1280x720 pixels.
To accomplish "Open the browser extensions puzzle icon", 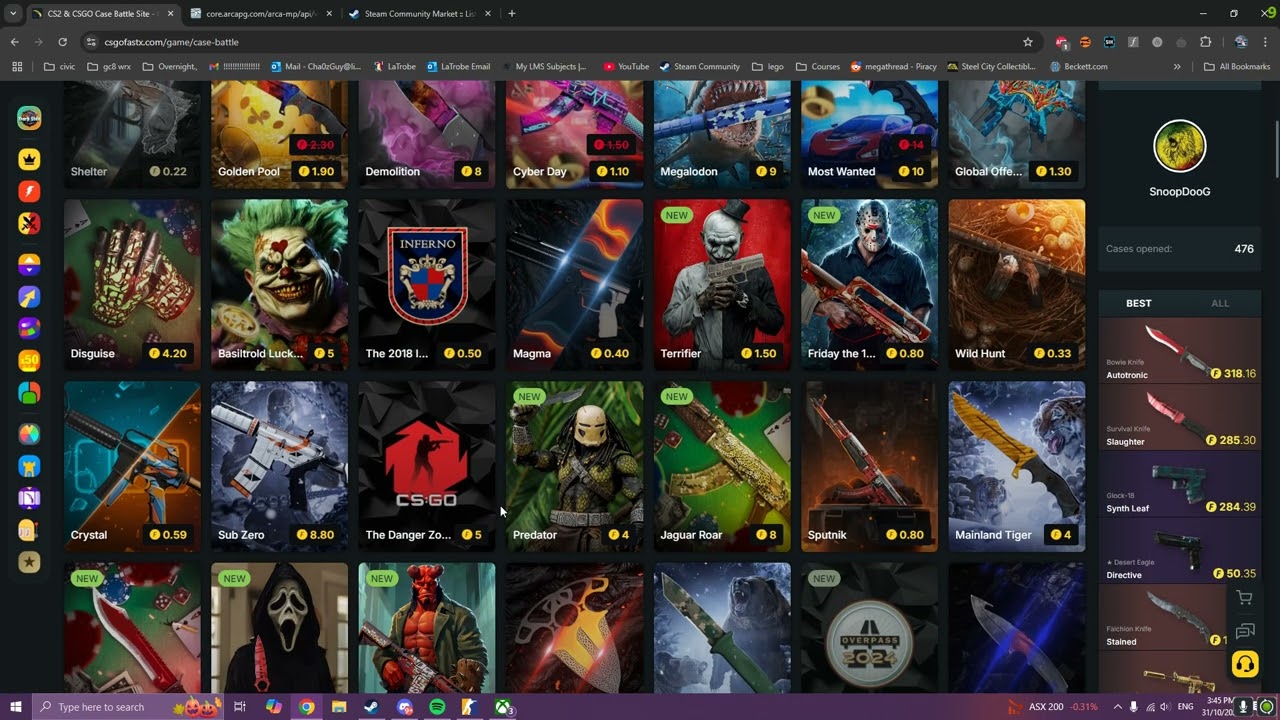I will [1205, 42].
